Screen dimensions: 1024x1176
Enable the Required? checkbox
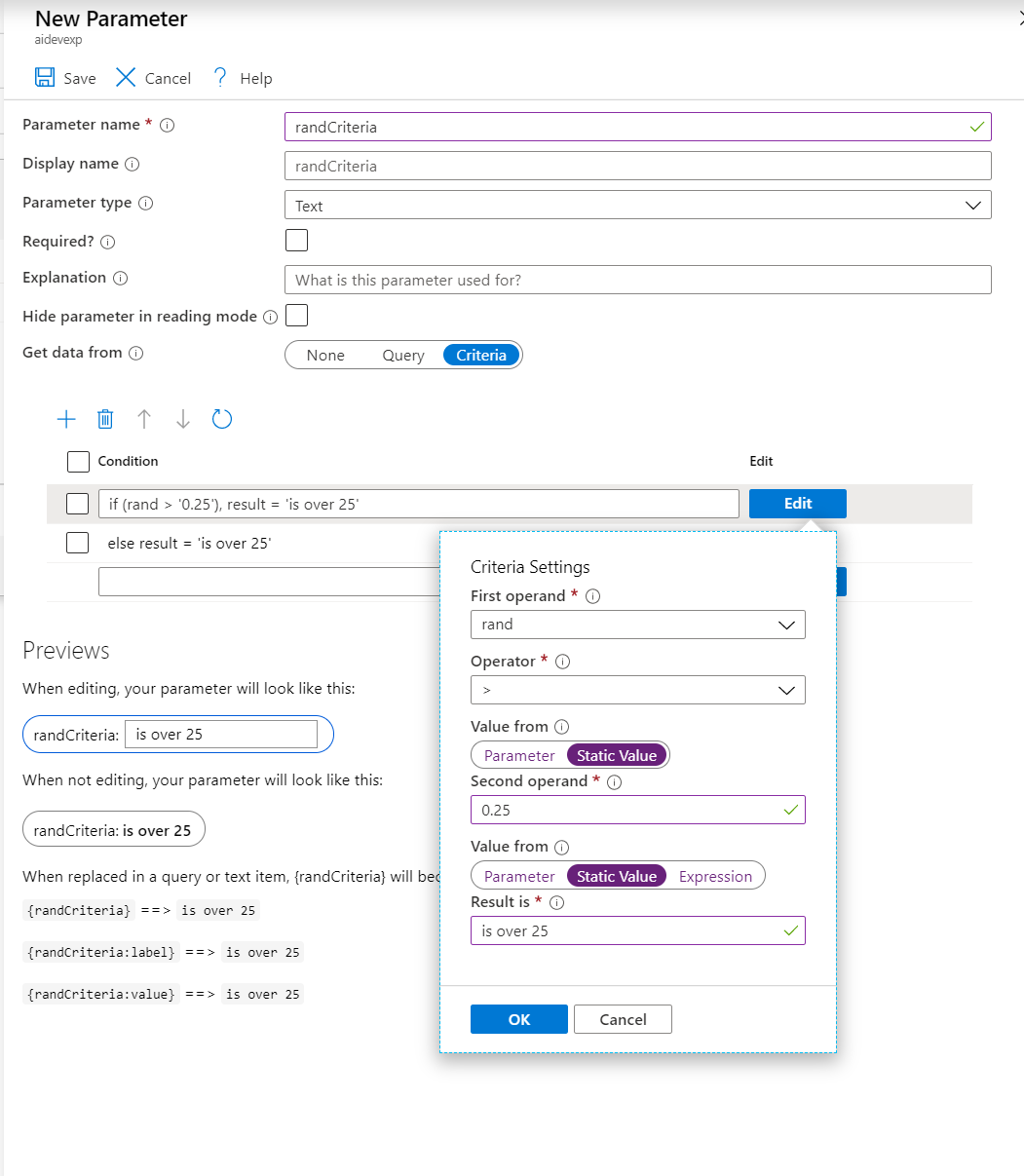click(296, 241)
